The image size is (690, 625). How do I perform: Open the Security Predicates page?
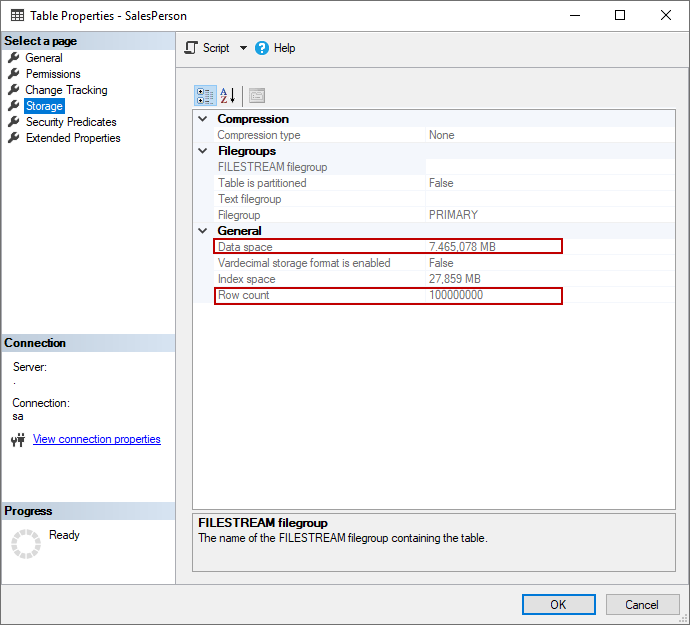click(x=71, y=122)
